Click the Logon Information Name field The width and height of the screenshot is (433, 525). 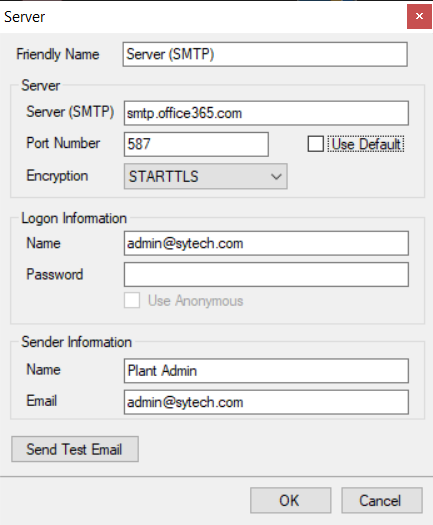click(x=266, y=243)
